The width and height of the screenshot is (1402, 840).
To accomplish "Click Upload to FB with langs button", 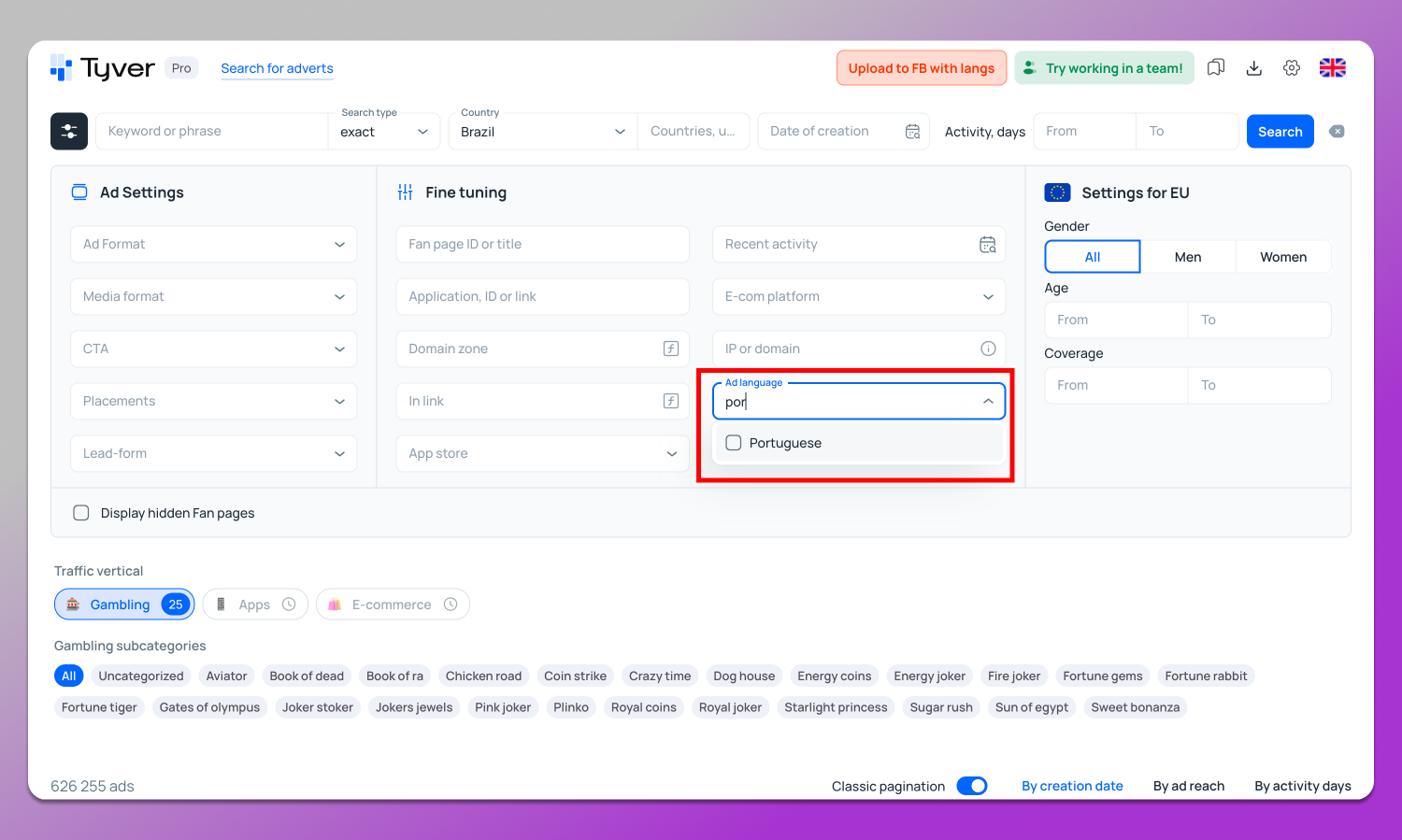I will click(921, 68).
